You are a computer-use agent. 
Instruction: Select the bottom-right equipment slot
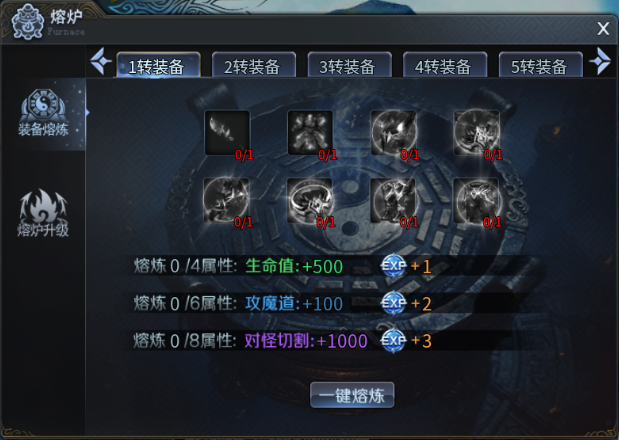(x=477, y=200)
